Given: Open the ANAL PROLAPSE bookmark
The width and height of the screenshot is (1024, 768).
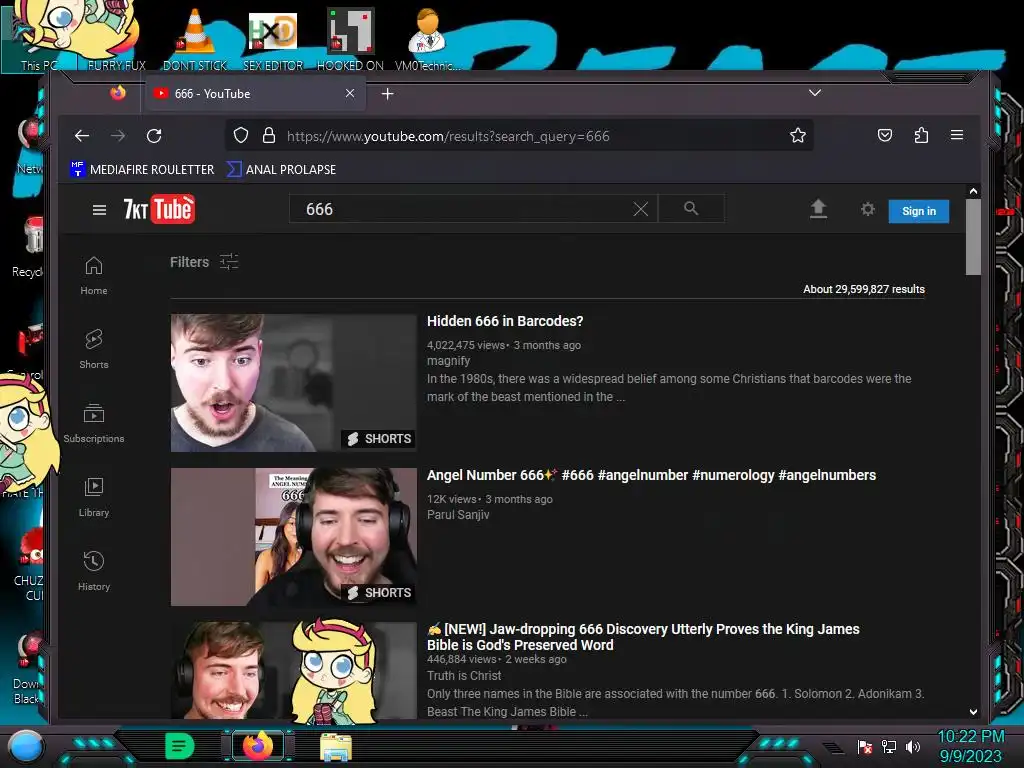Looking at the screenshot, I should 281,169.
